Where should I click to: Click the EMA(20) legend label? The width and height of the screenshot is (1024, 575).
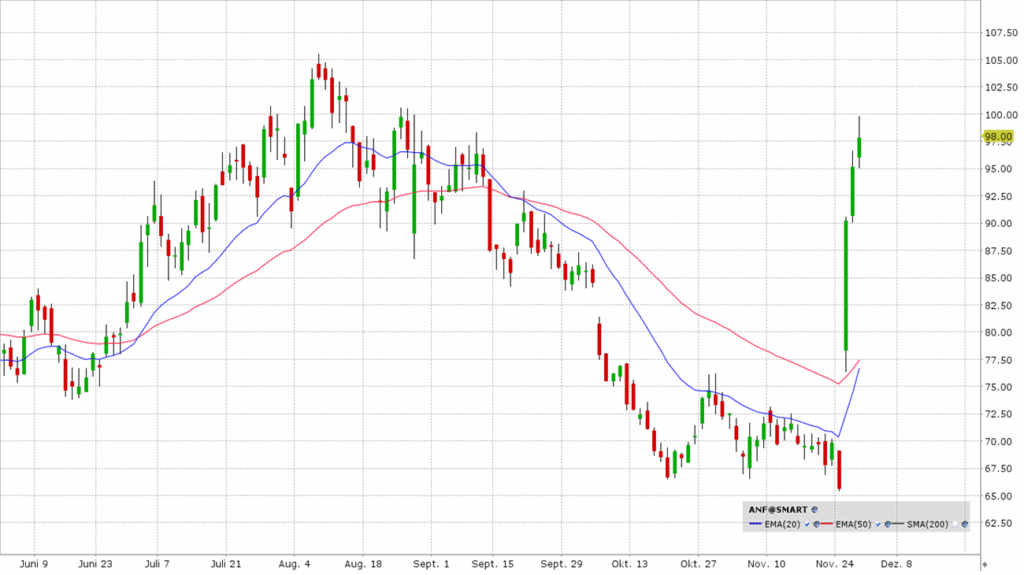pos(782,524)
